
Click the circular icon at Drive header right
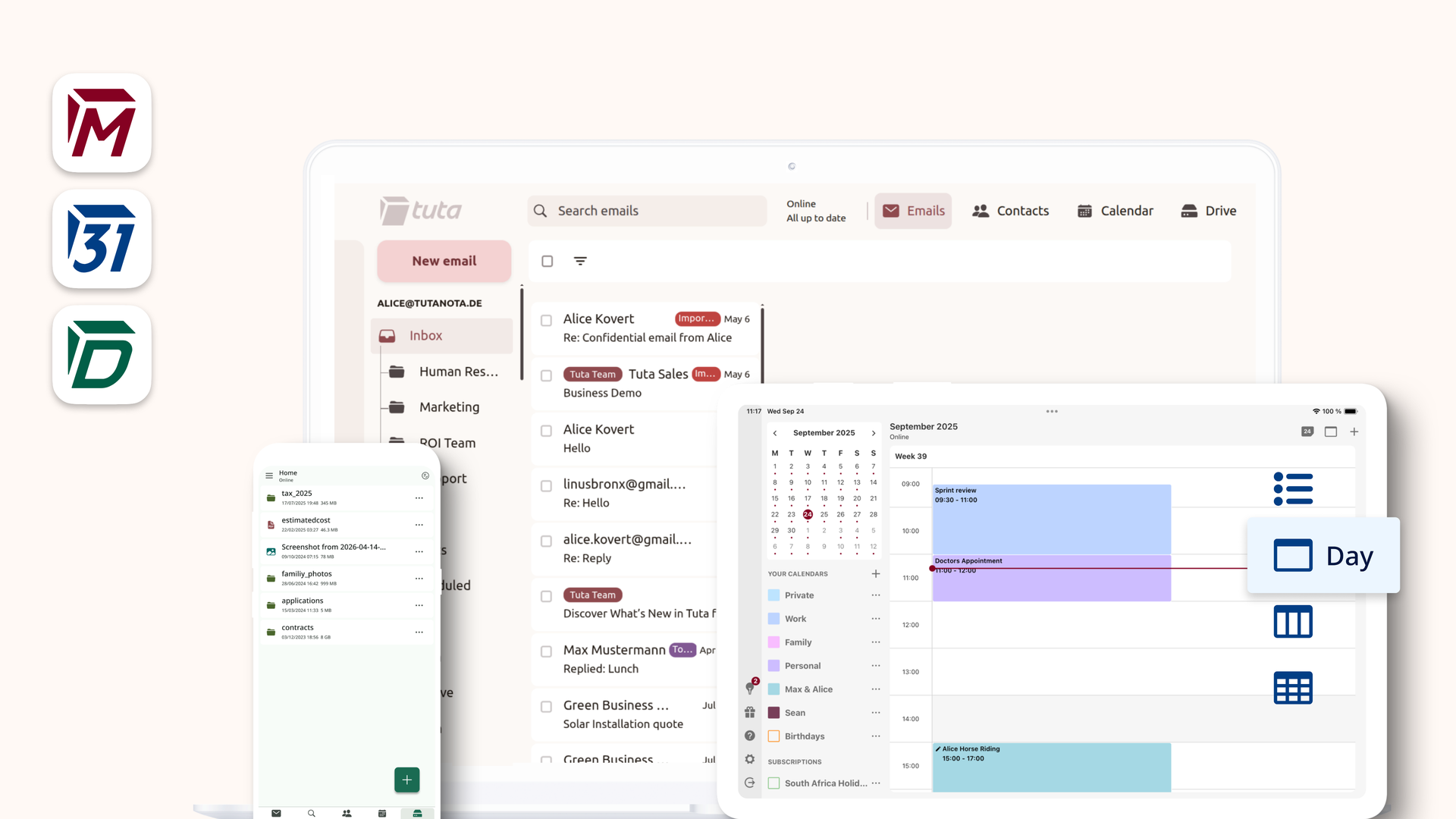425,475
